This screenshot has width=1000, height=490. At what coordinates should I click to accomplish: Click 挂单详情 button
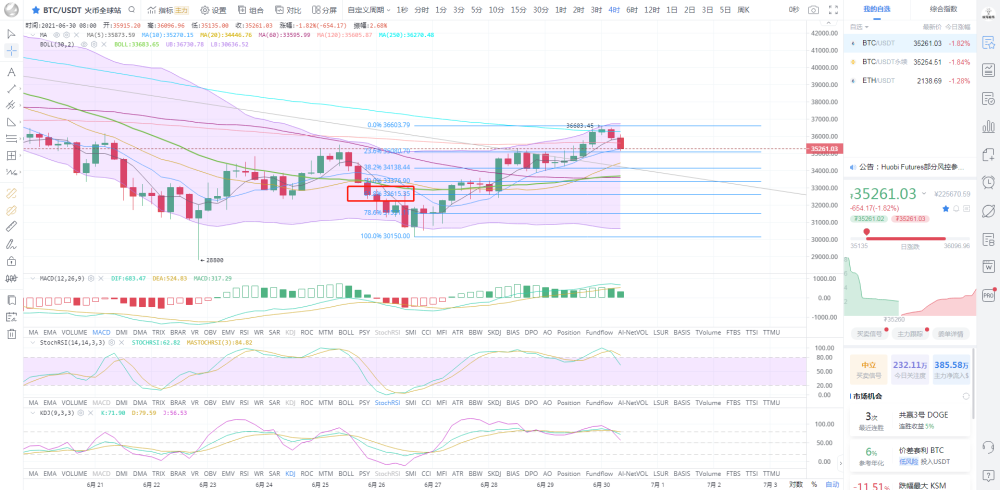(952, 333)
